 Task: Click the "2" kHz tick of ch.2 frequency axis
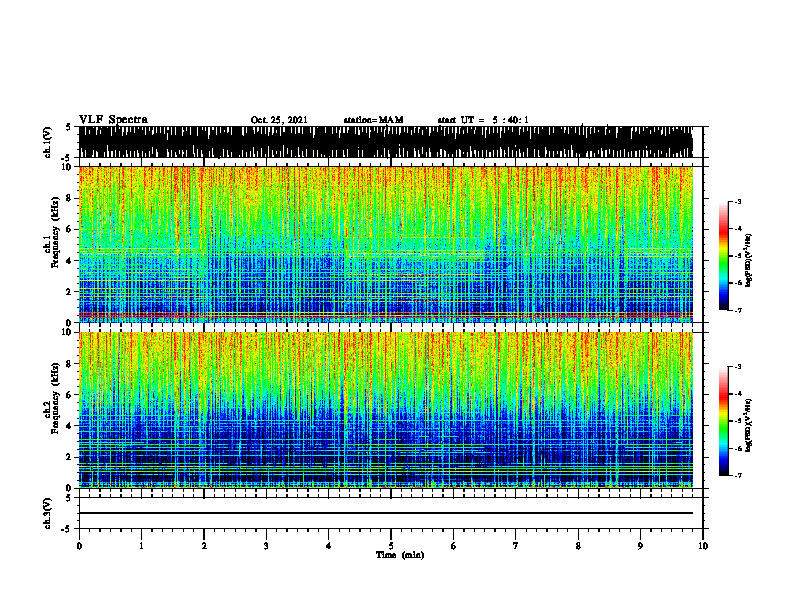point(69,457)
